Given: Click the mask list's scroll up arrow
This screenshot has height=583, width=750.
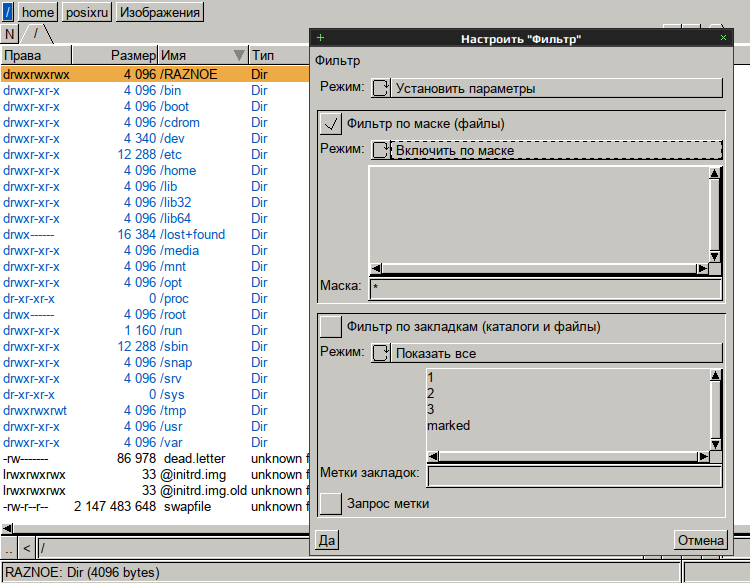Looking at the screenshot, I should [x=715, y=173].
